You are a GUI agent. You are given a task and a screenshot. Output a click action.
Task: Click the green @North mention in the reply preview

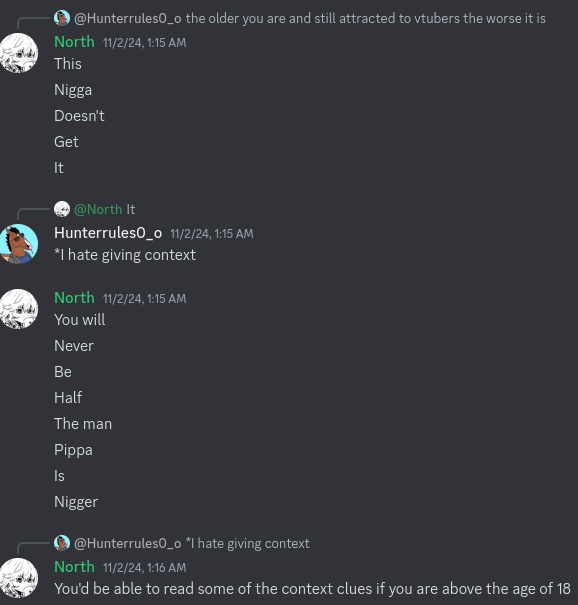(x=98, y=210)
